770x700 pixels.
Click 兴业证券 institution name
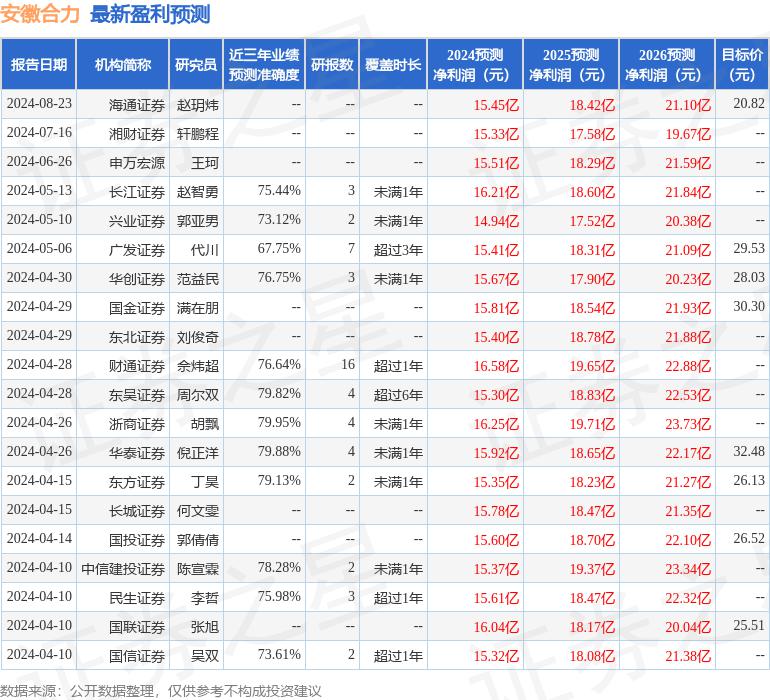137,221
